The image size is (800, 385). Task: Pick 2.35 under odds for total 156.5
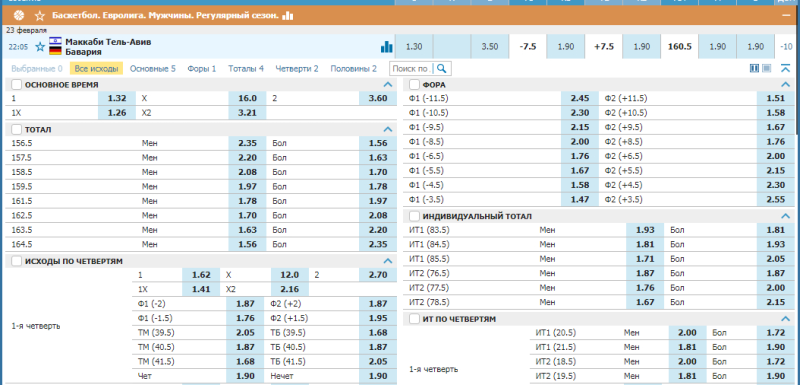click(247, 143)
